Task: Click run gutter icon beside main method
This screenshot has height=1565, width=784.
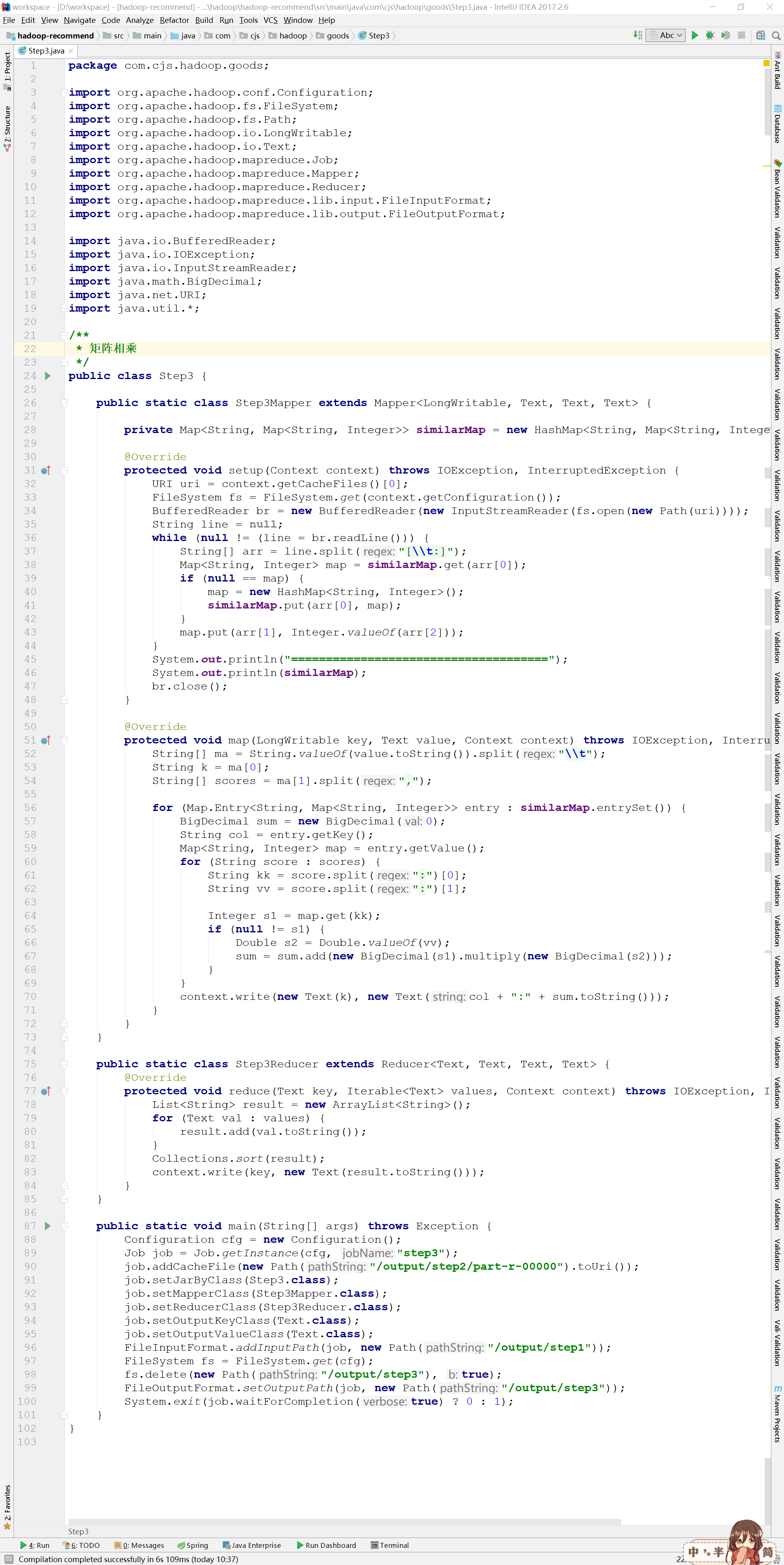Action: coord(47,1226)
